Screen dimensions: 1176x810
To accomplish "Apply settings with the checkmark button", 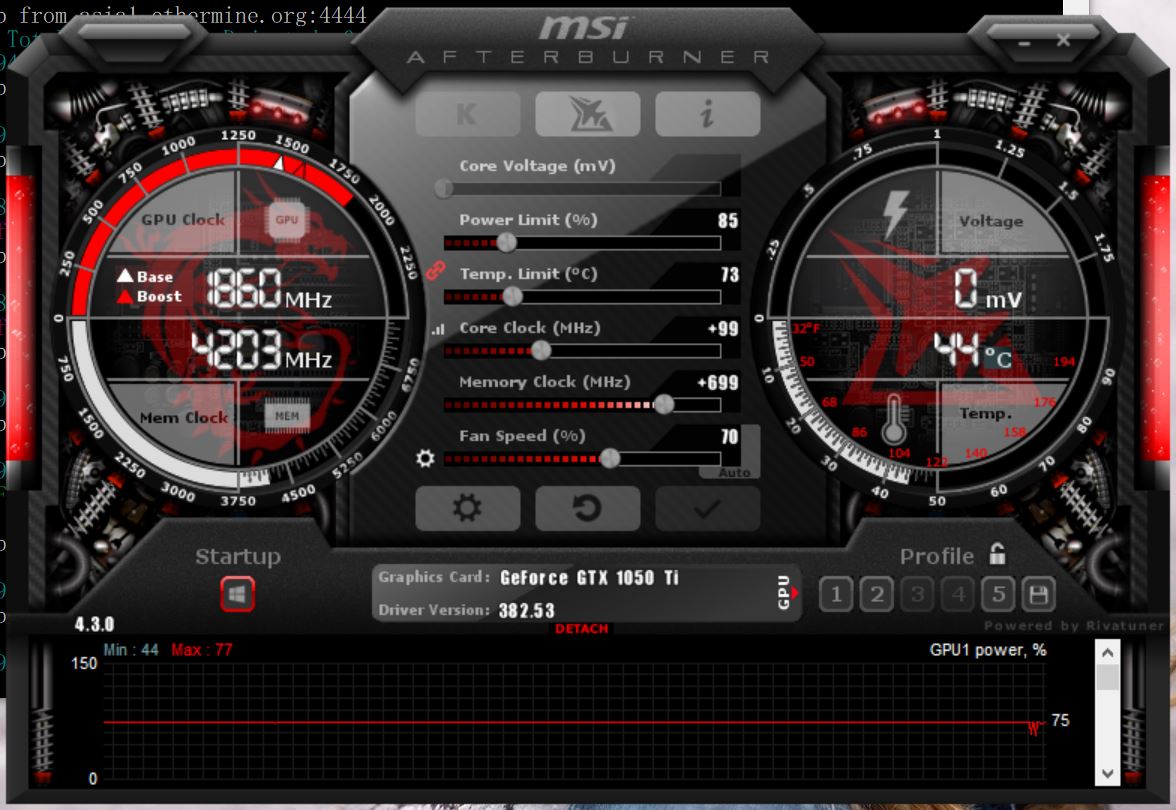I will (x=707, y=509).
